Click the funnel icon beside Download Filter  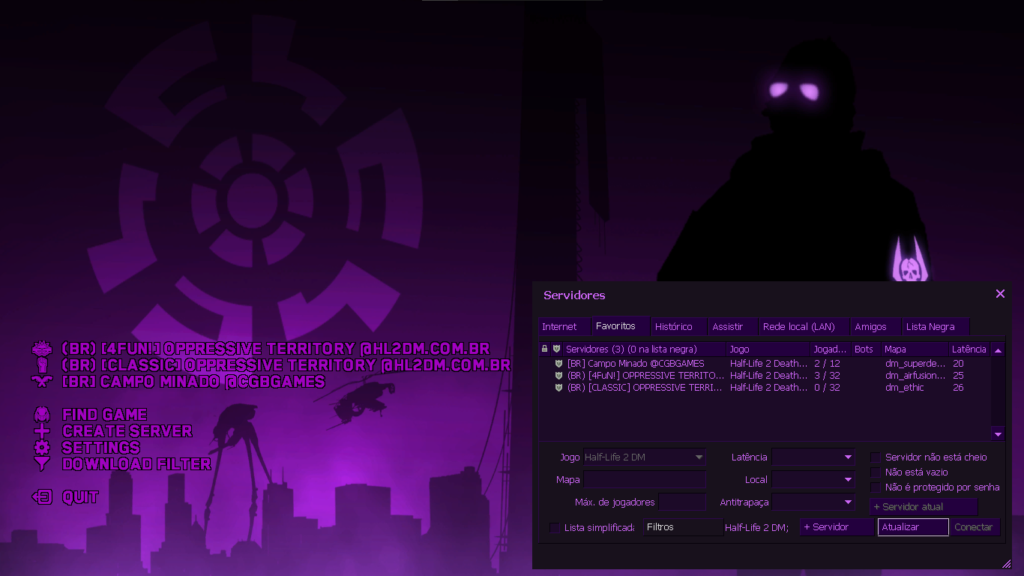coord(42,464)
